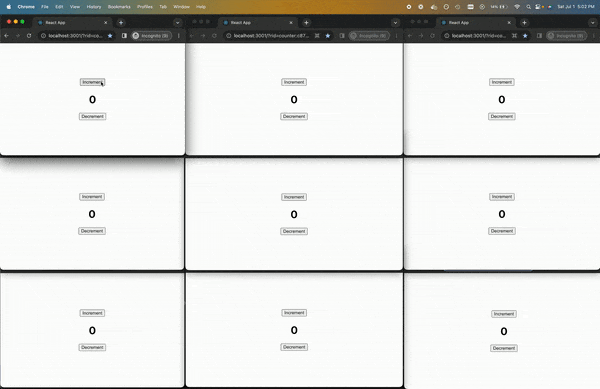
Task: Click Increment in the bottom-middle window
Action: tap(294, 313)
